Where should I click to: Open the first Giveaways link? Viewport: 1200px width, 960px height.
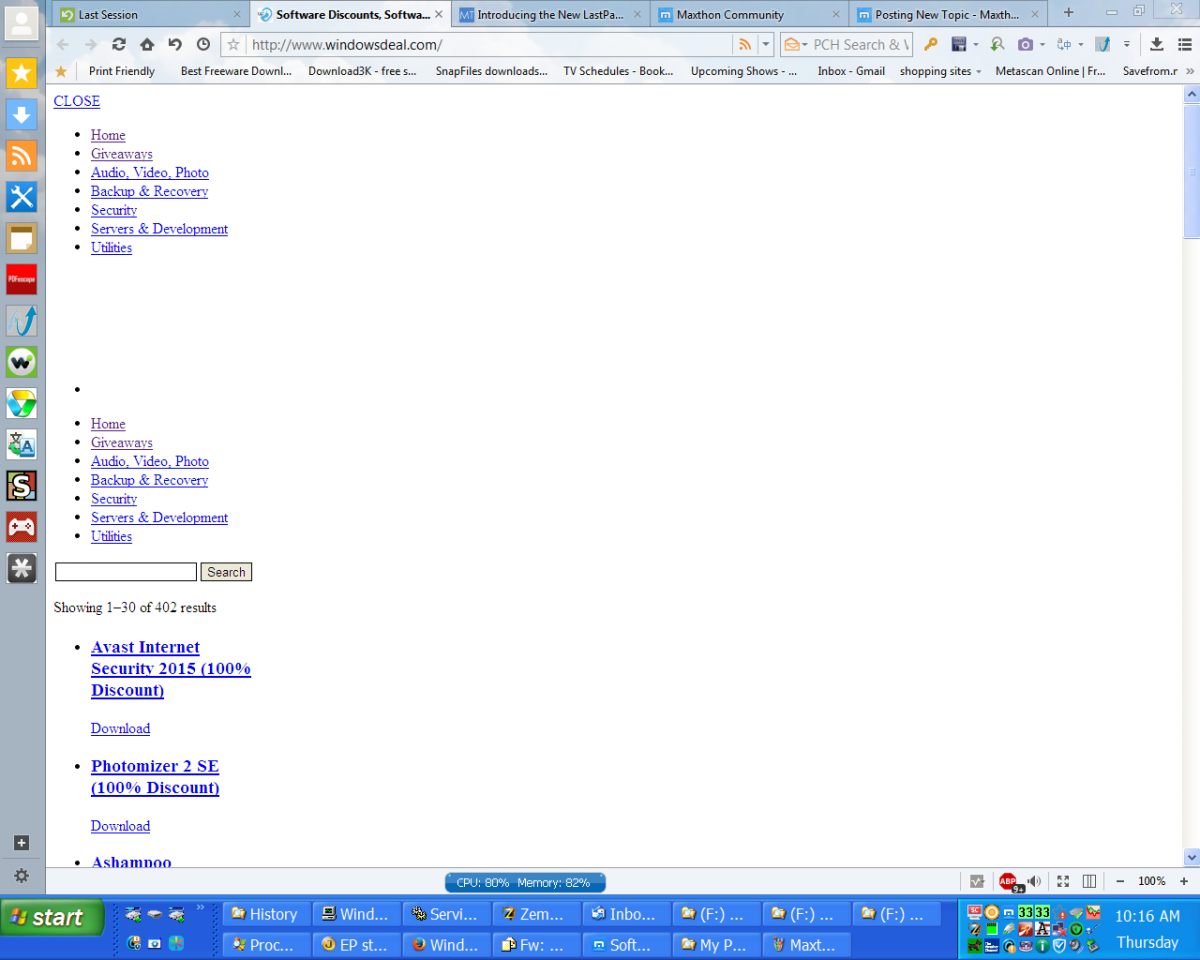(122, 154)
